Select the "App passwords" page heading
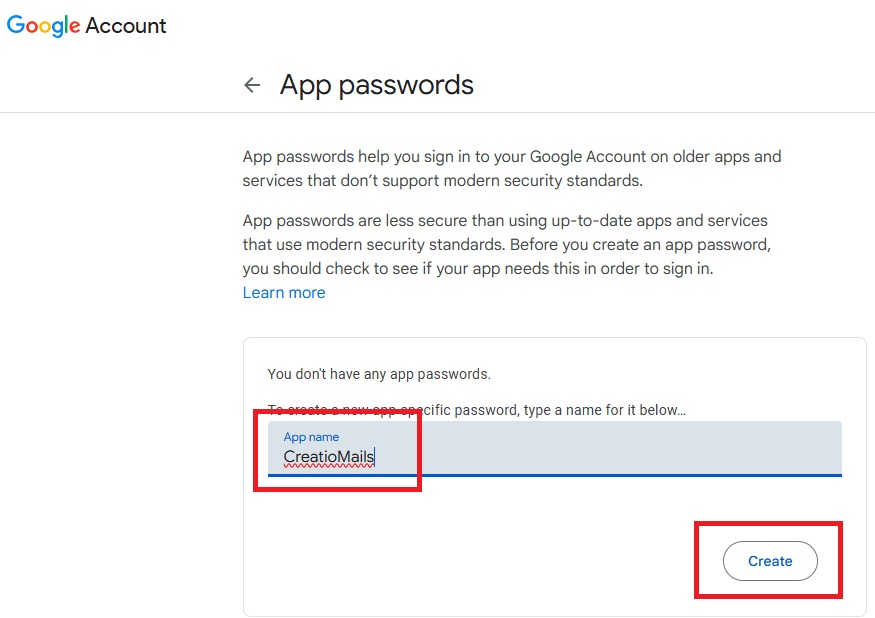875x618 pixels. point(376,85)
